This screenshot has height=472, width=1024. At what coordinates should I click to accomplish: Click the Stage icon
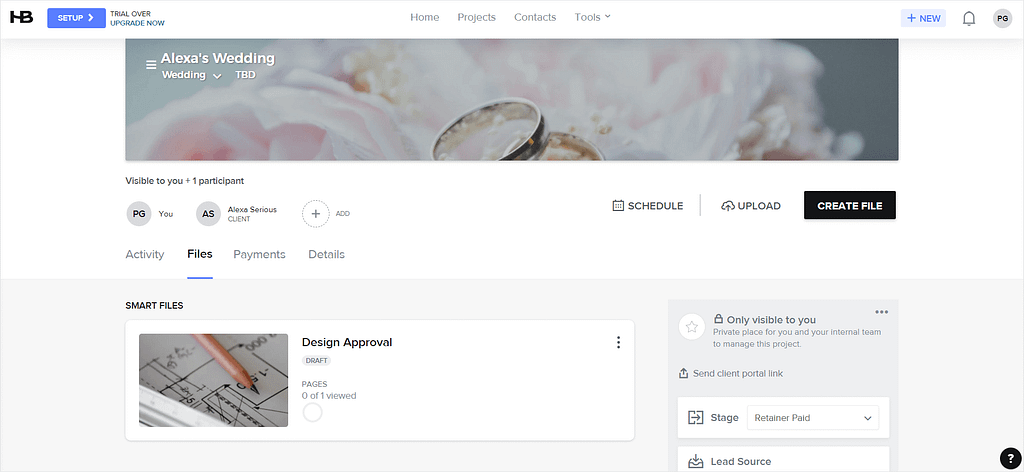point(696,418)
